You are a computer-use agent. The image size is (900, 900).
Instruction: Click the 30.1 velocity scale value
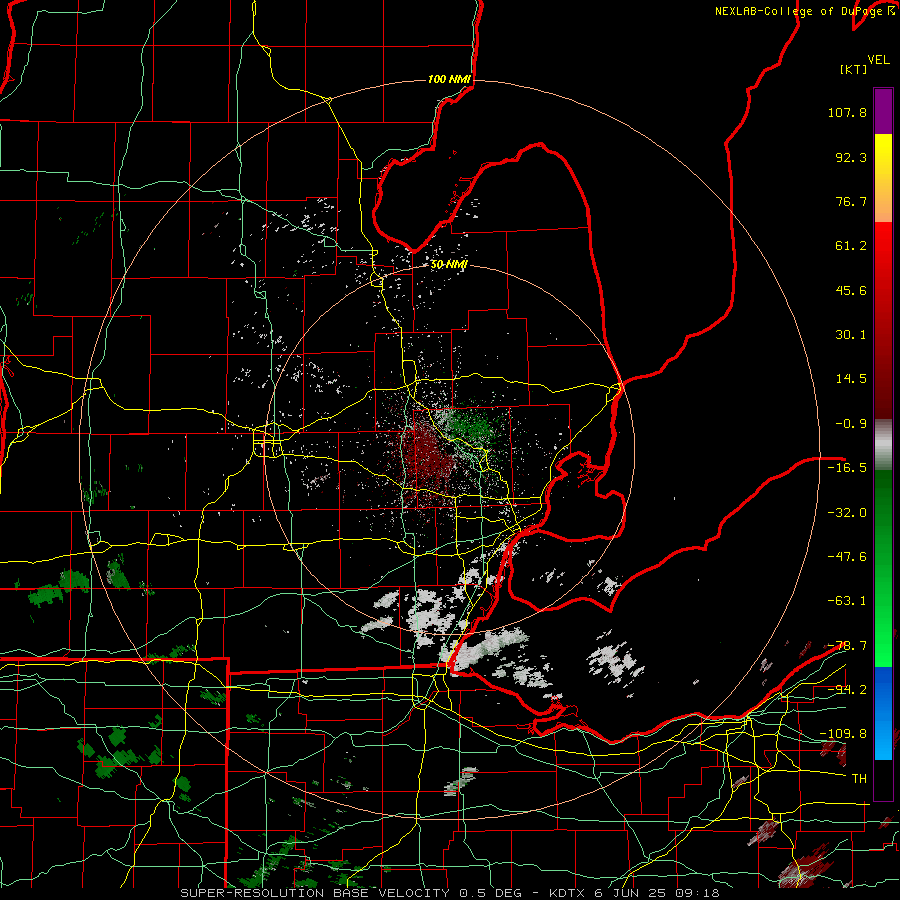851,335
